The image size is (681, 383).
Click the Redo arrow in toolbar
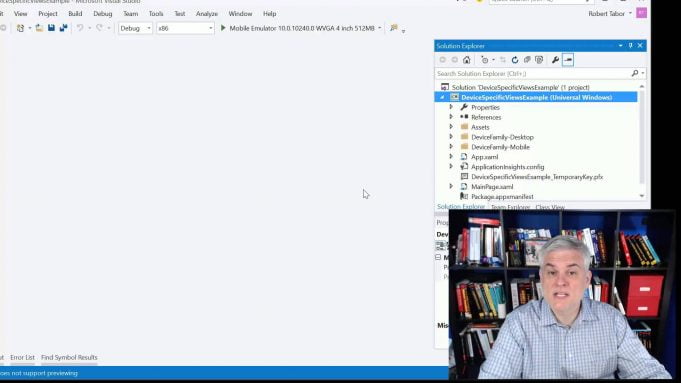99,28
